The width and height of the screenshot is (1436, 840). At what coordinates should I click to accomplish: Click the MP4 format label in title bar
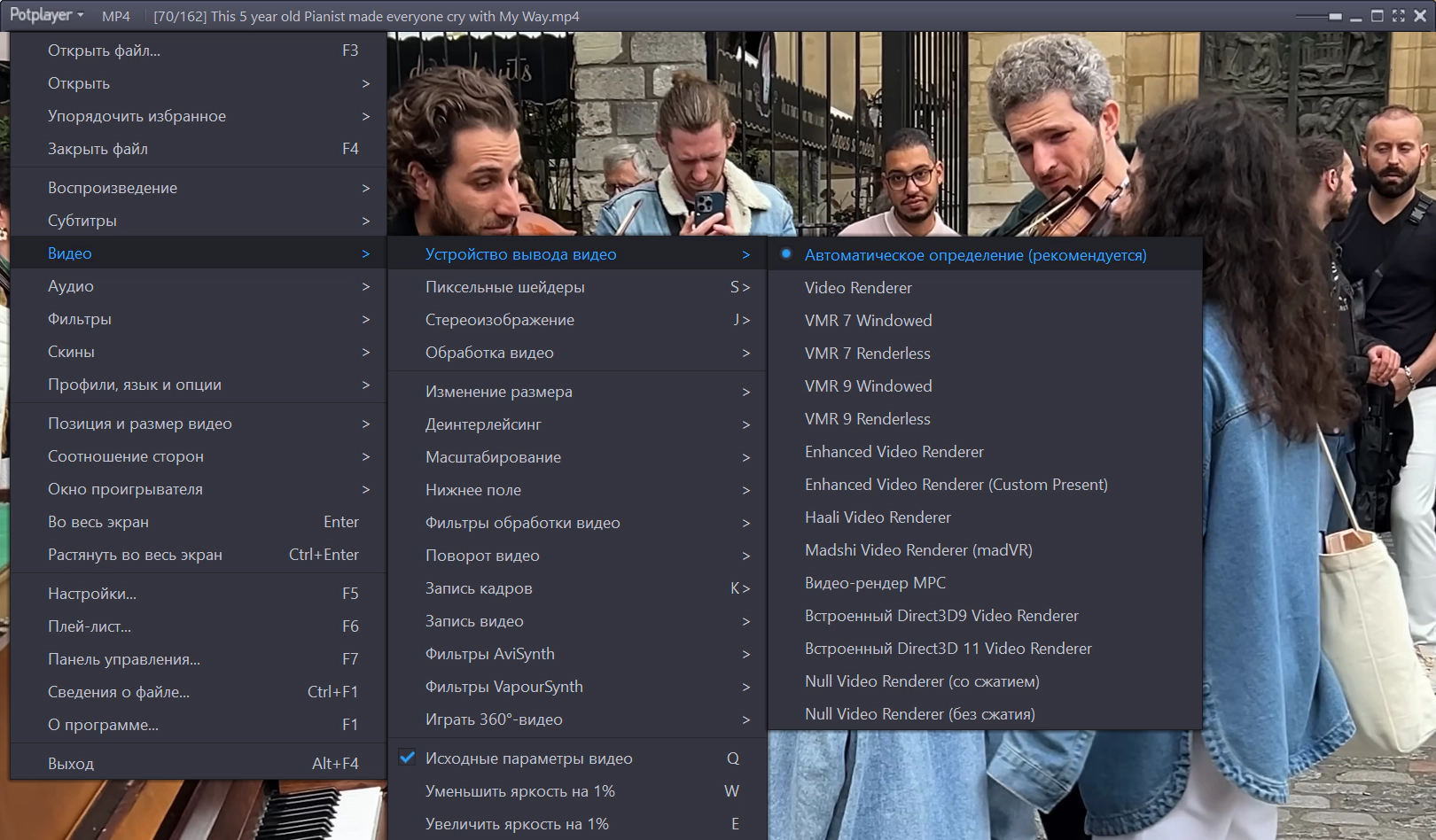pyautogui.click(x=116, y=16)
